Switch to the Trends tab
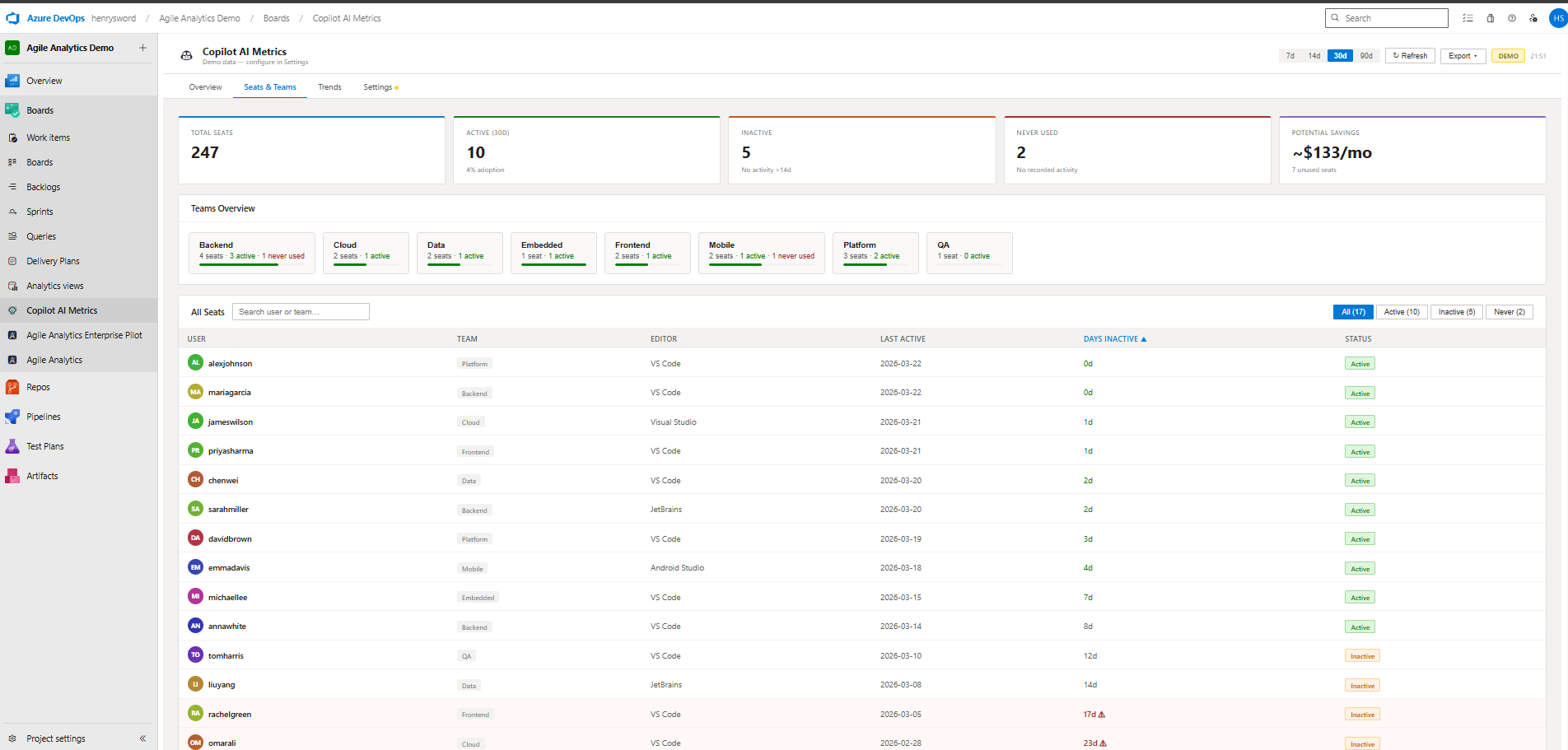This screenshot has height=750, width=1568. pos(329,86)
